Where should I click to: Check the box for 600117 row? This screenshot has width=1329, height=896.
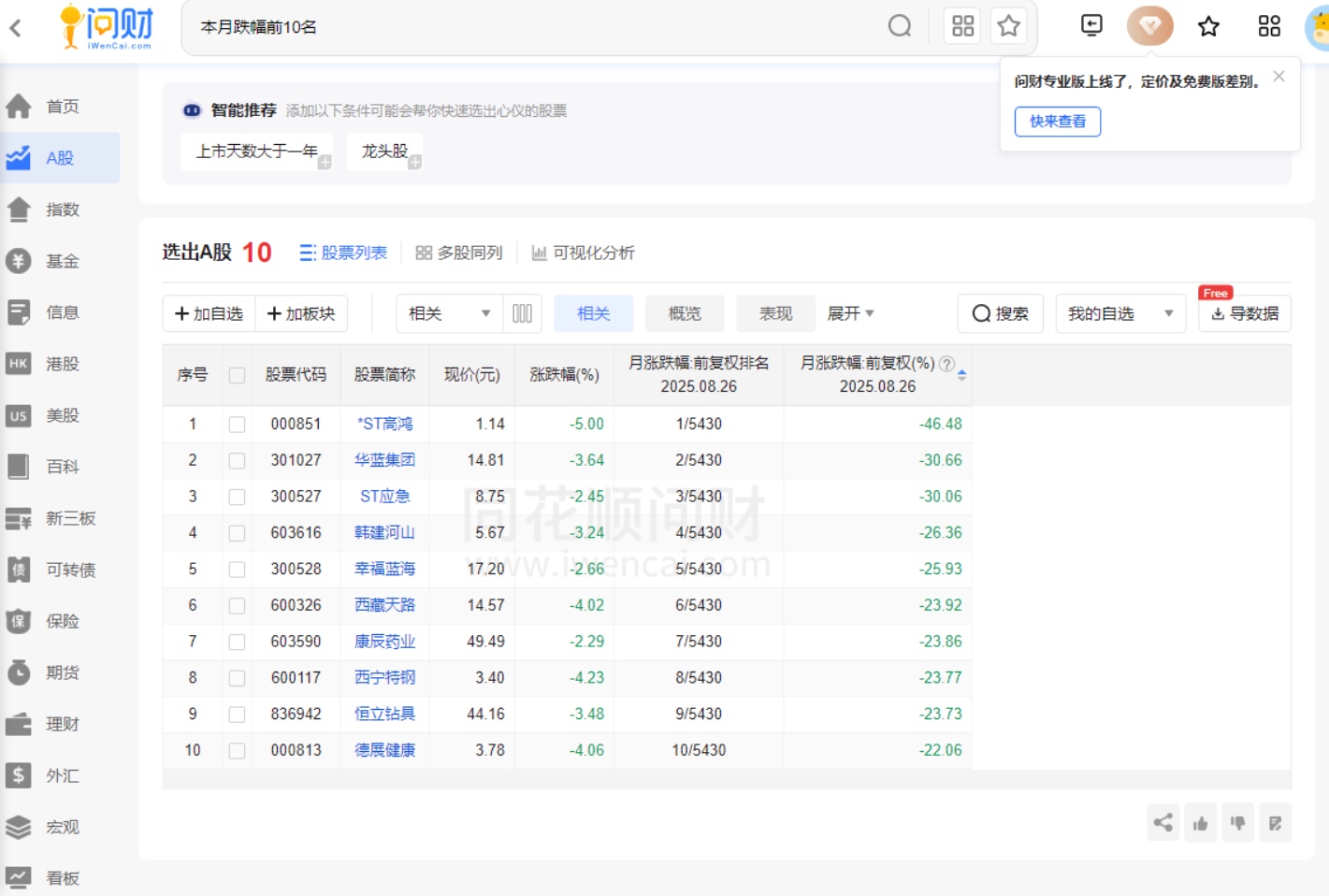pos(237,678)
